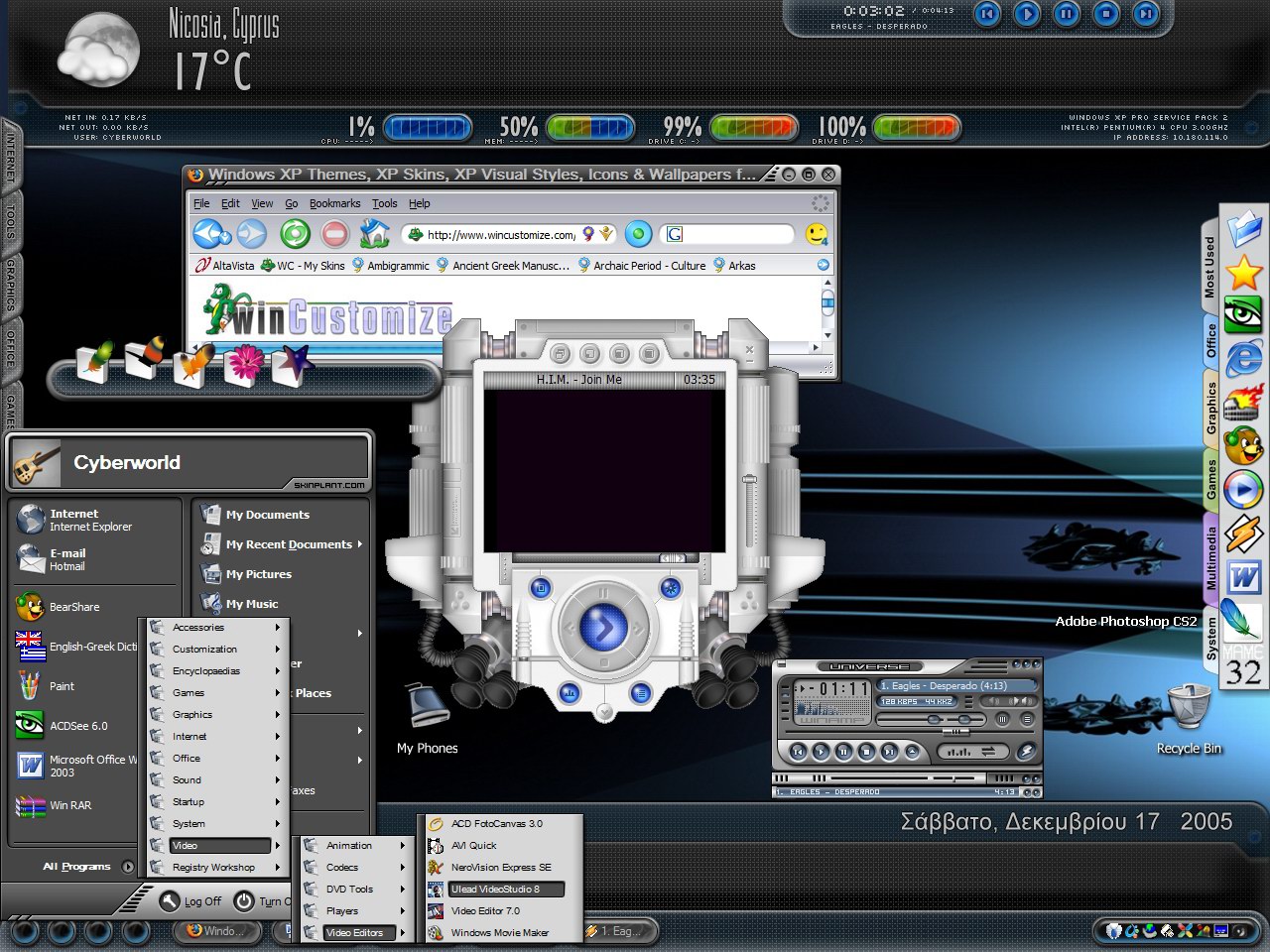Toggle Winamp equalizer bars button
The height and width of the screenshot is (952, 1270).
tap(959, 752)
